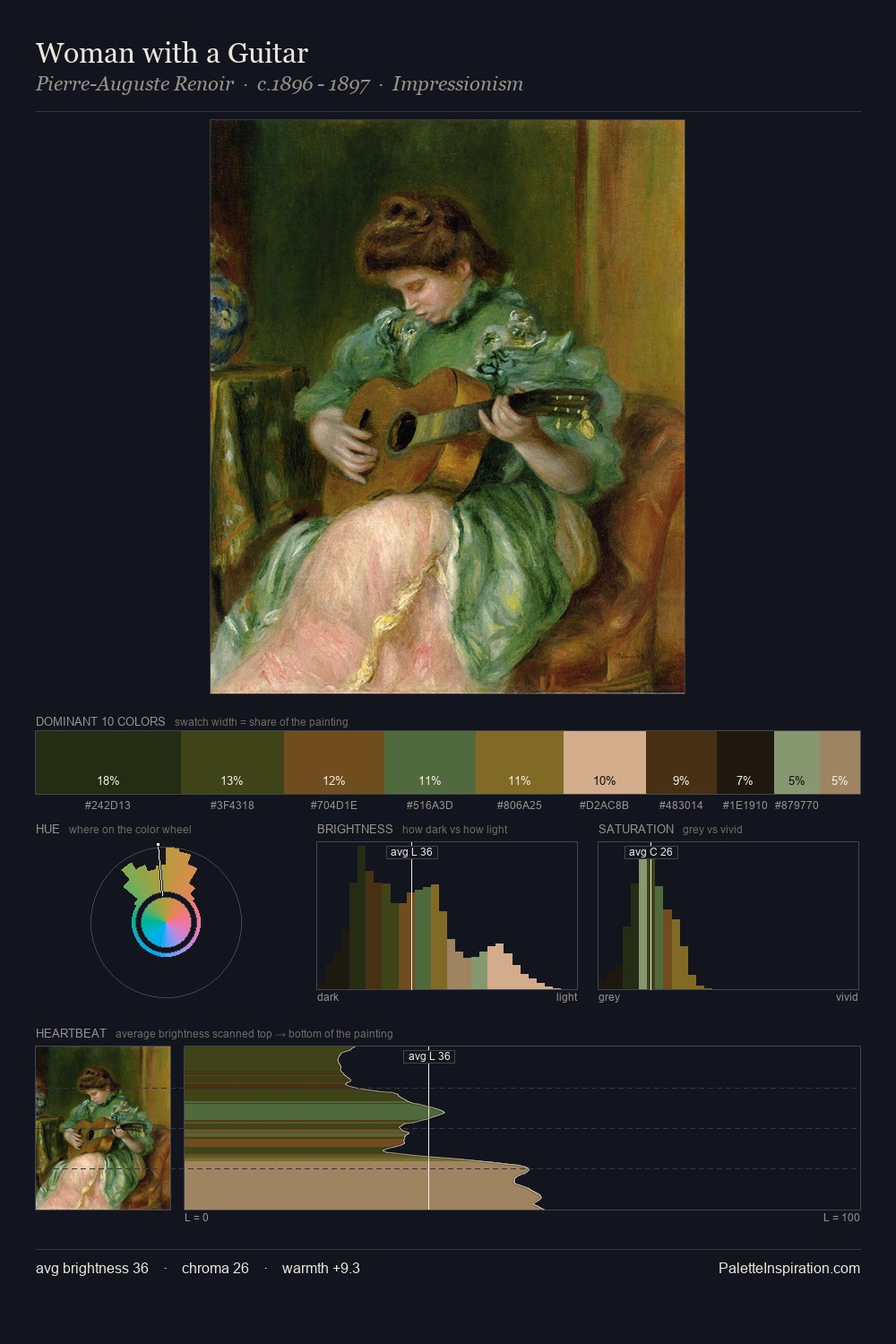The width and height of the screenshot is (896, 1344).
Task: Select the 12% brown swatch
Action: [x=334, y=762]
